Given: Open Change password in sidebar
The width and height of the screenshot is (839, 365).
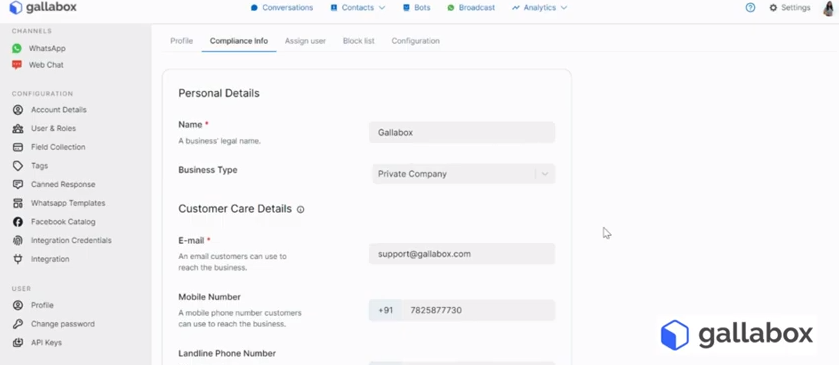Looking at the screenshot, I should (63, 324).
